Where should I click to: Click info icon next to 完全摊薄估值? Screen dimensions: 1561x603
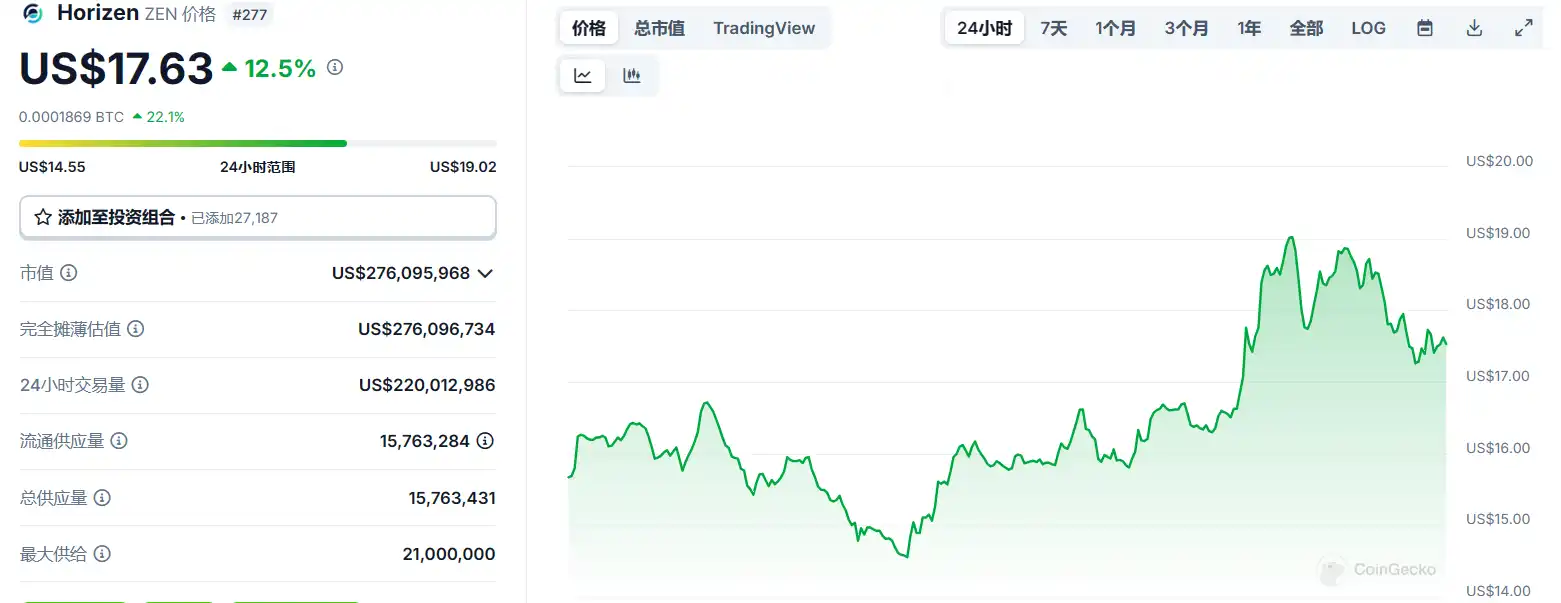click(135, 329)
